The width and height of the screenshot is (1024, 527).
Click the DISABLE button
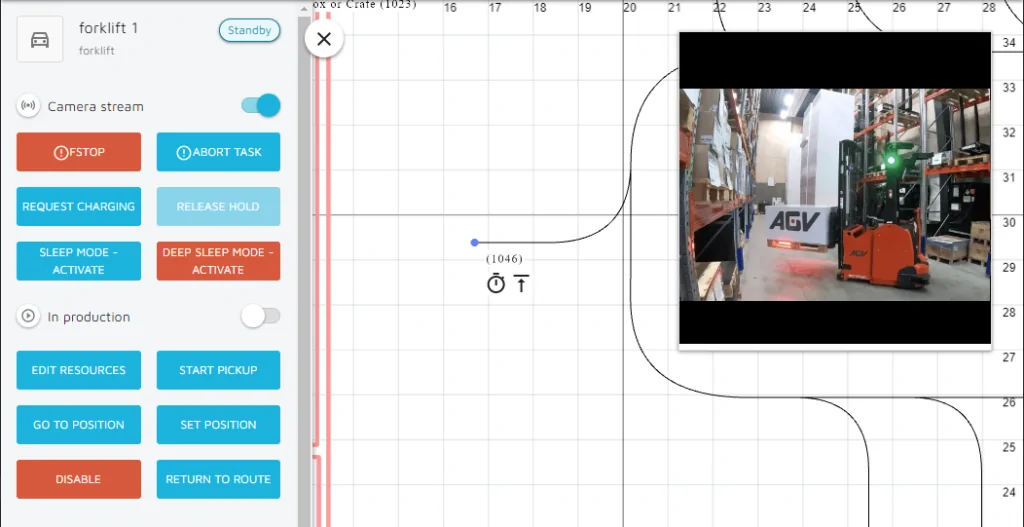[x=79, y=479]
